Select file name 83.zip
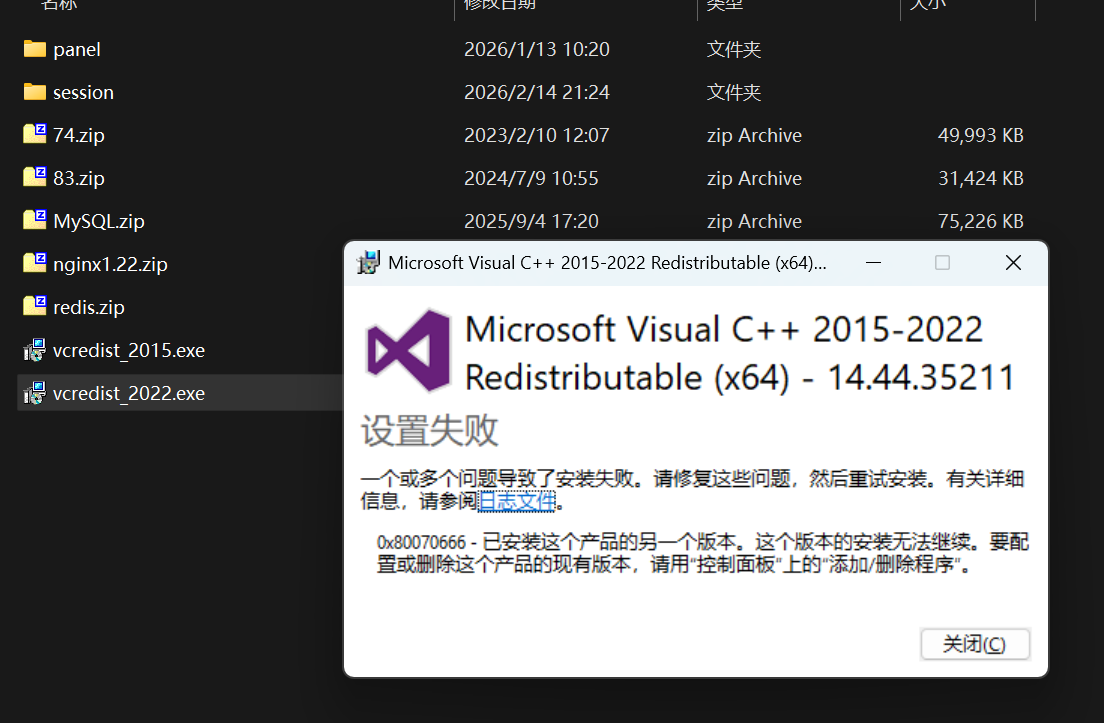 [79, 178]
